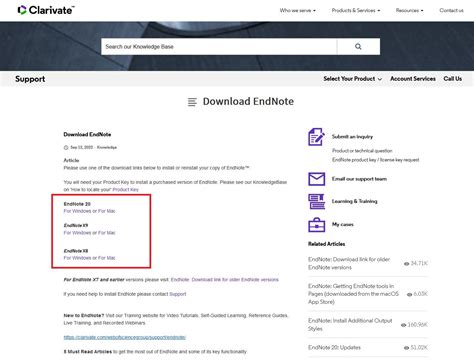The image size is (474, 361).
Task: Open the Product Key link
Action: 125,189
